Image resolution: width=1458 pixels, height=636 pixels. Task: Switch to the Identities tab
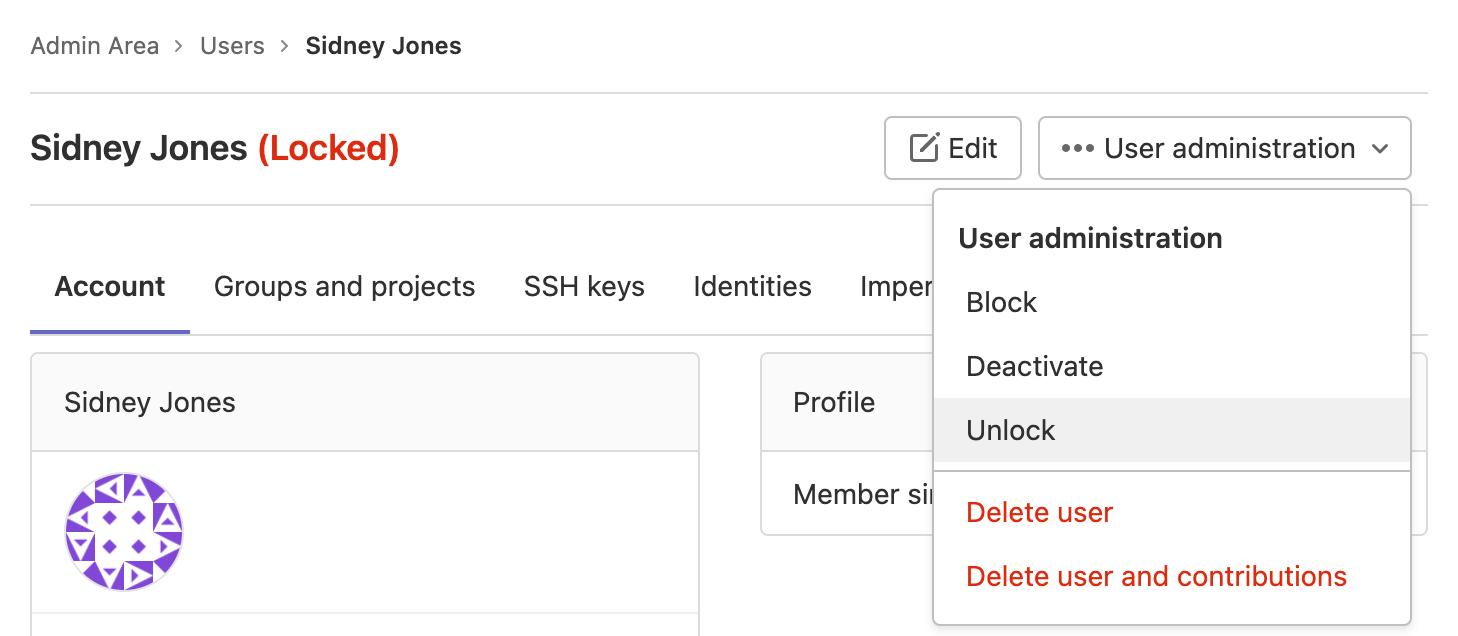pyautogui.click(x=752, y=287)
